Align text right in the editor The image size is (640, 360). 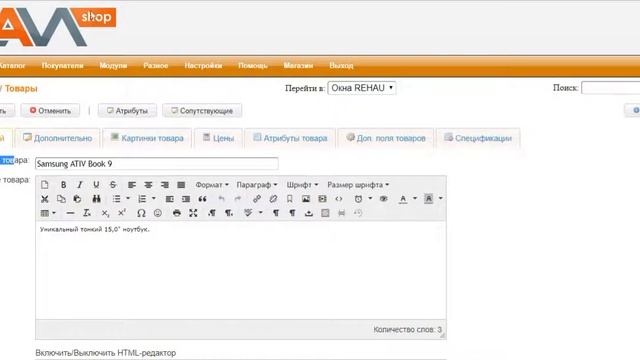[x=165, y=185]
